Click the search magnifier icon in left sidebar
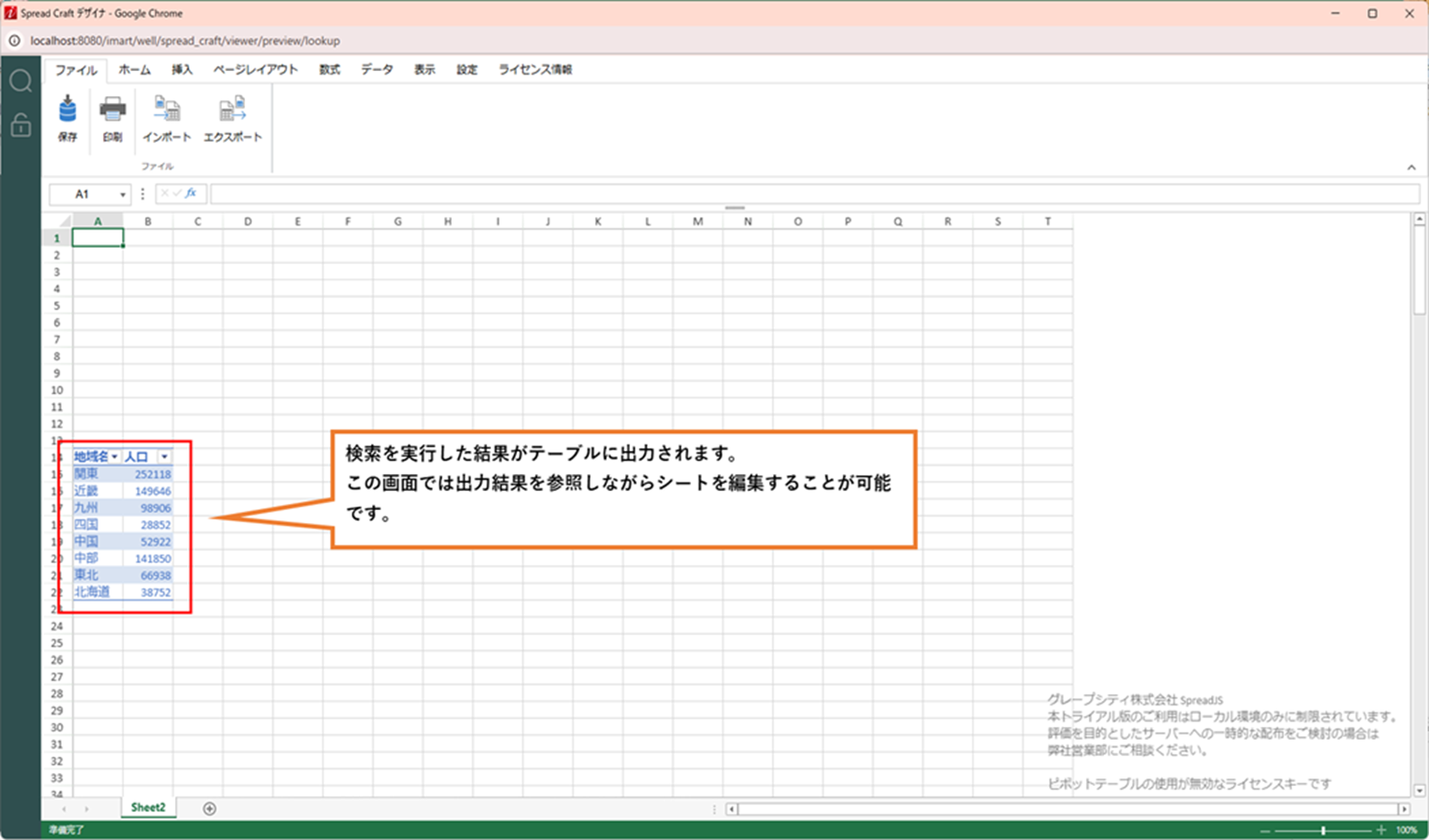The height and width of the screenshot is (840, 1429). 21,81
